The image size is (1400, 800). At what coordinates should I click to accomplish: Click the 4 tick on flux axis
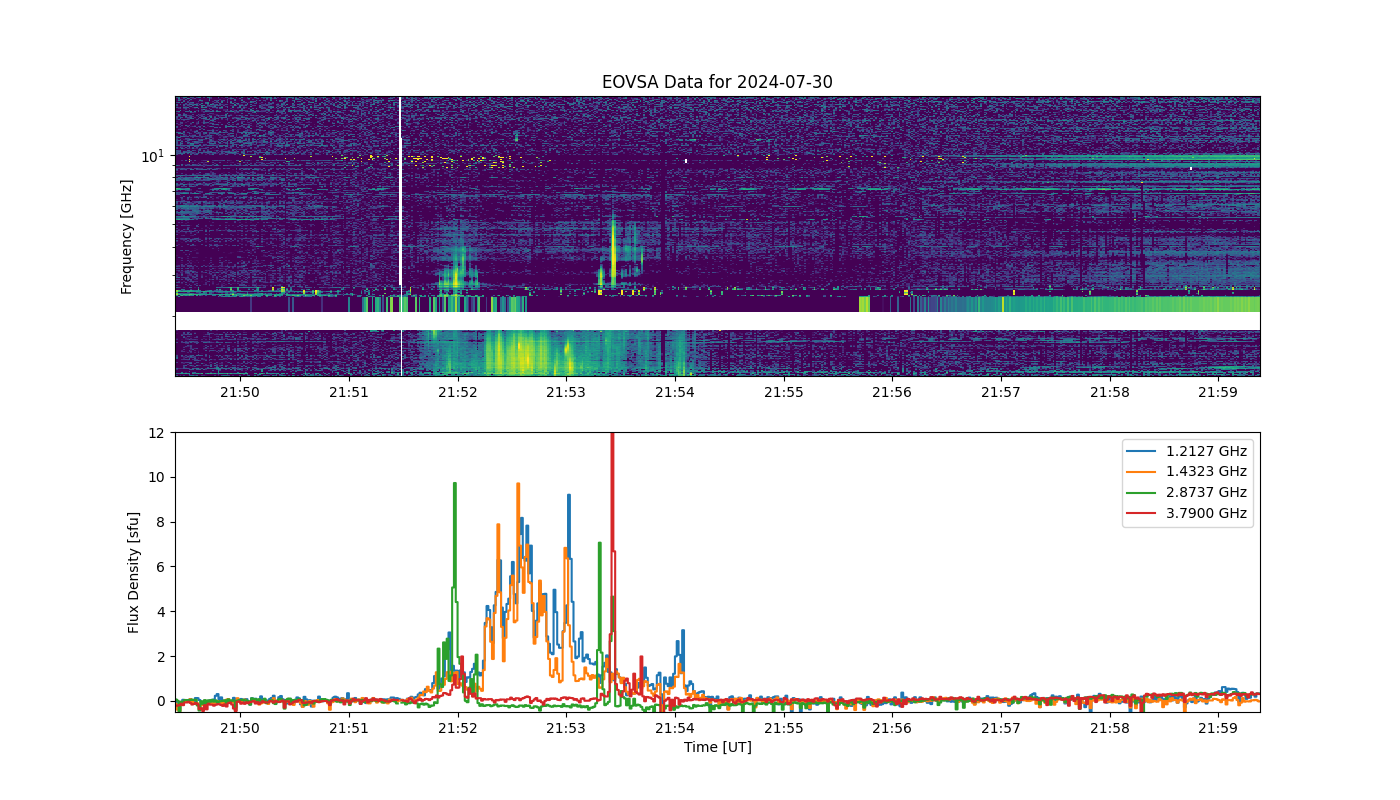click(x=160, y=612)
